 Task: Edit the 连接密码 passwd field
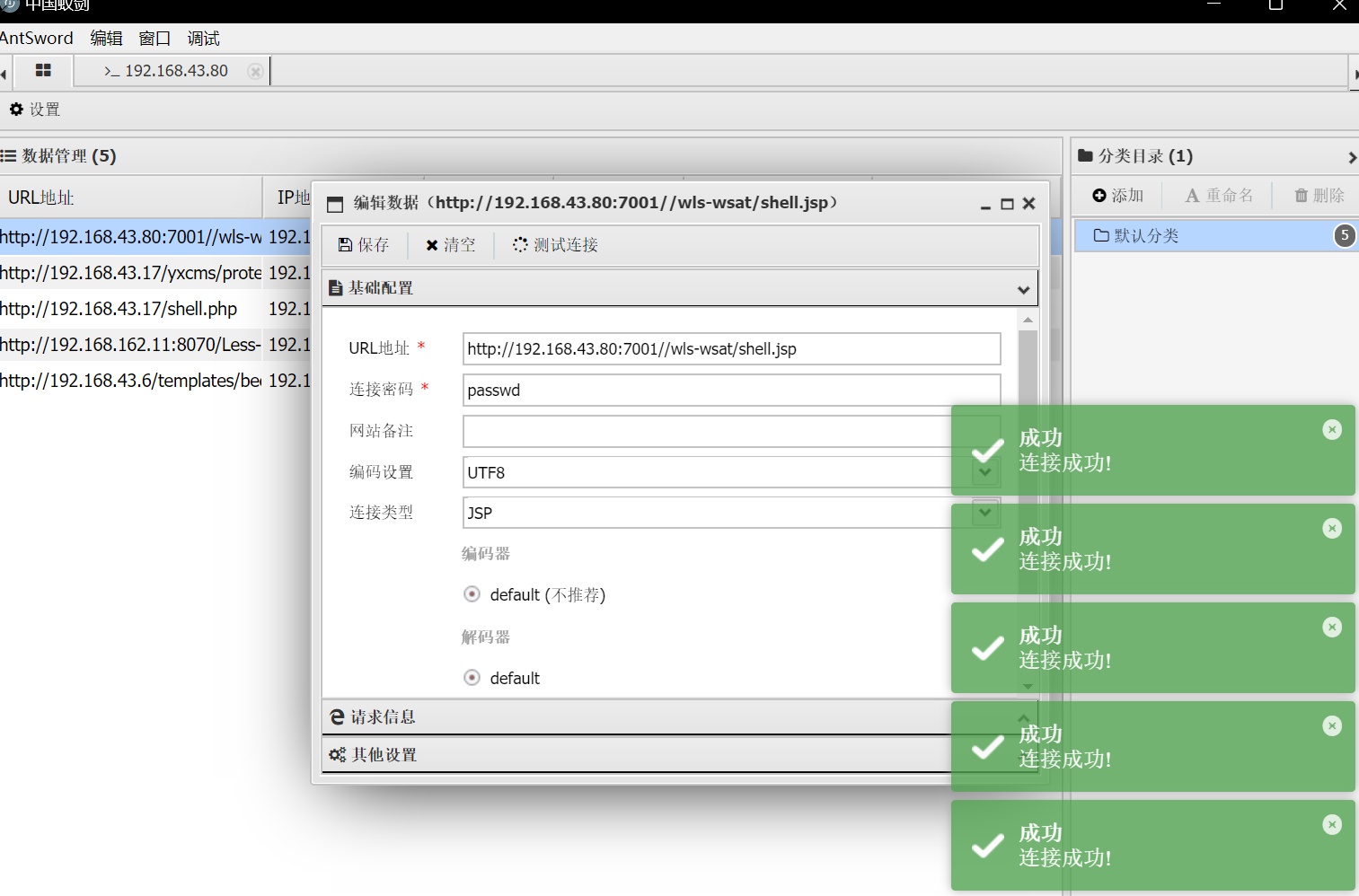[x=731, y=390]
